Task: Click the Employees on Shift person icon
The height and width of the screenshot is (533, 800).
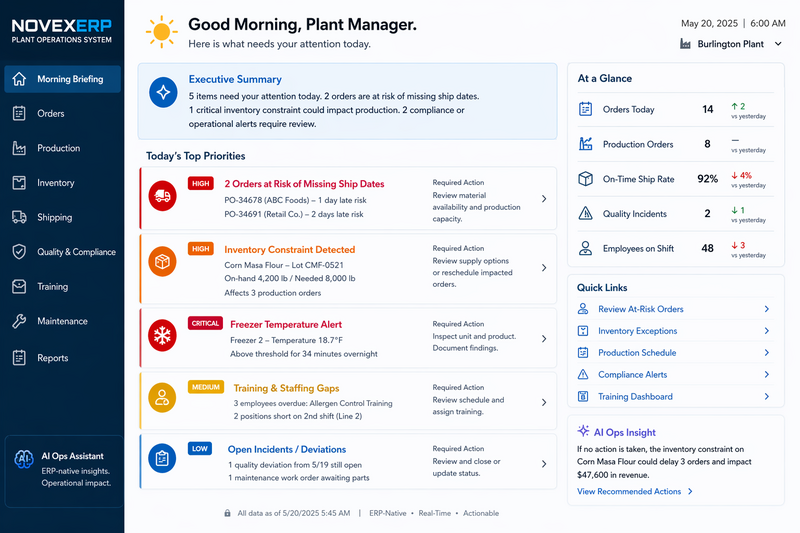Action: tap(585, 248)
